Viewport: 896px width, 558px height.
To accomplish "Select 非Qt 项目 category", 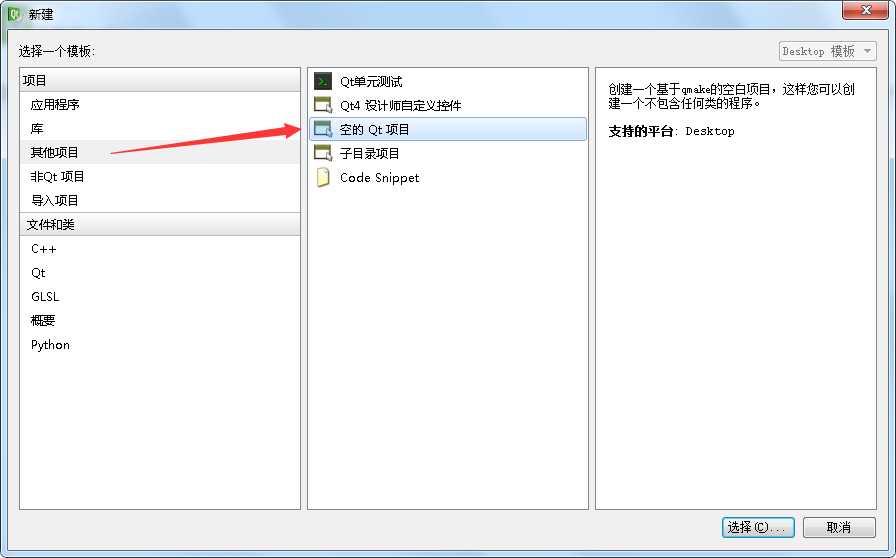I will (x=159, y=177).
